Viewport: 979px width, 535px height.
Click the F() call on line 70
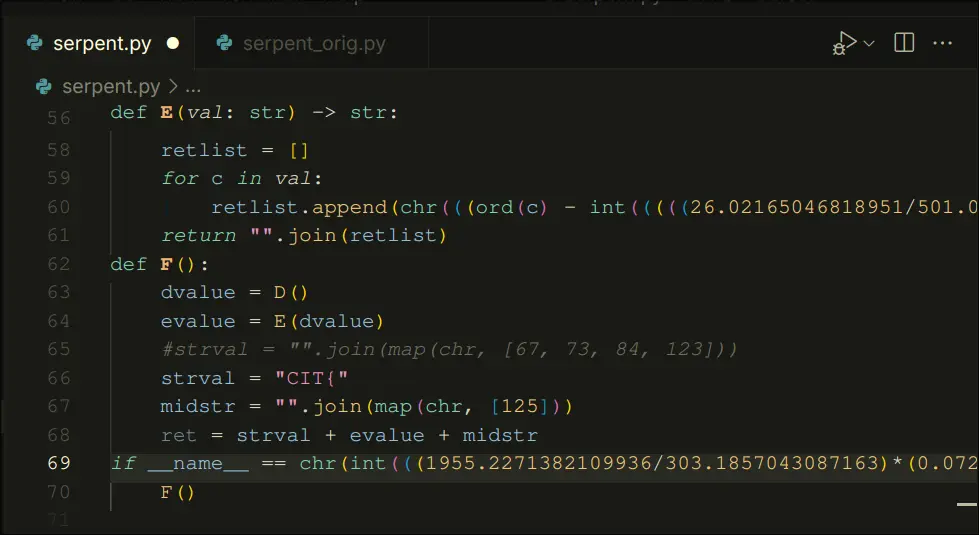click(177, 492)
